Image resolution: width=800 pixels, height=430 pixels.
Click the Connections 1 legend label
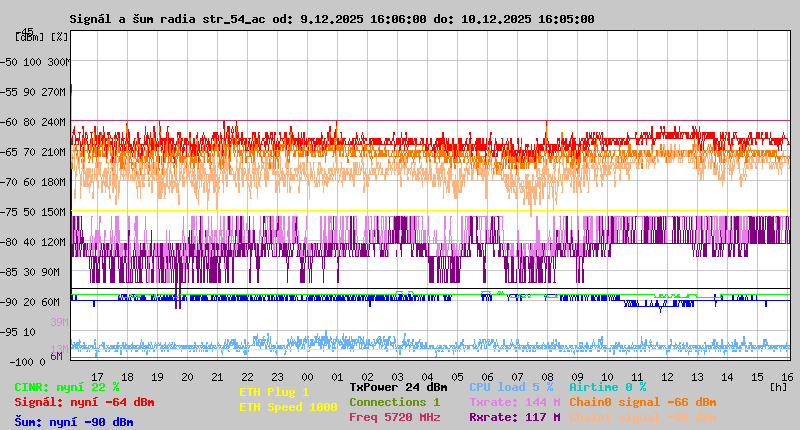394,402
